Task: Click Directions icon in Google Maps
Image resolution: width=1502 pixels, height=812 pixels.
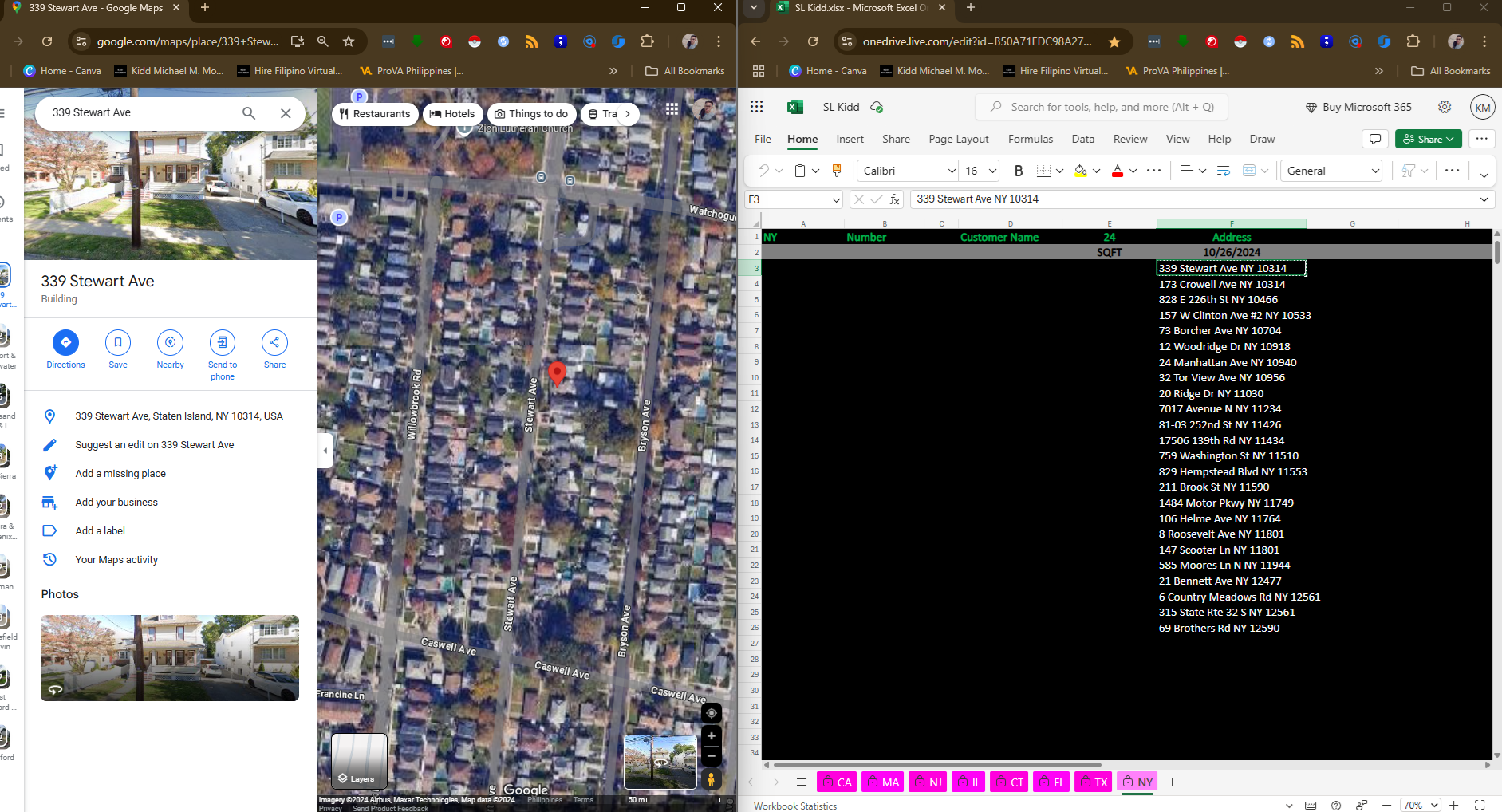Action: coord(65,343)
